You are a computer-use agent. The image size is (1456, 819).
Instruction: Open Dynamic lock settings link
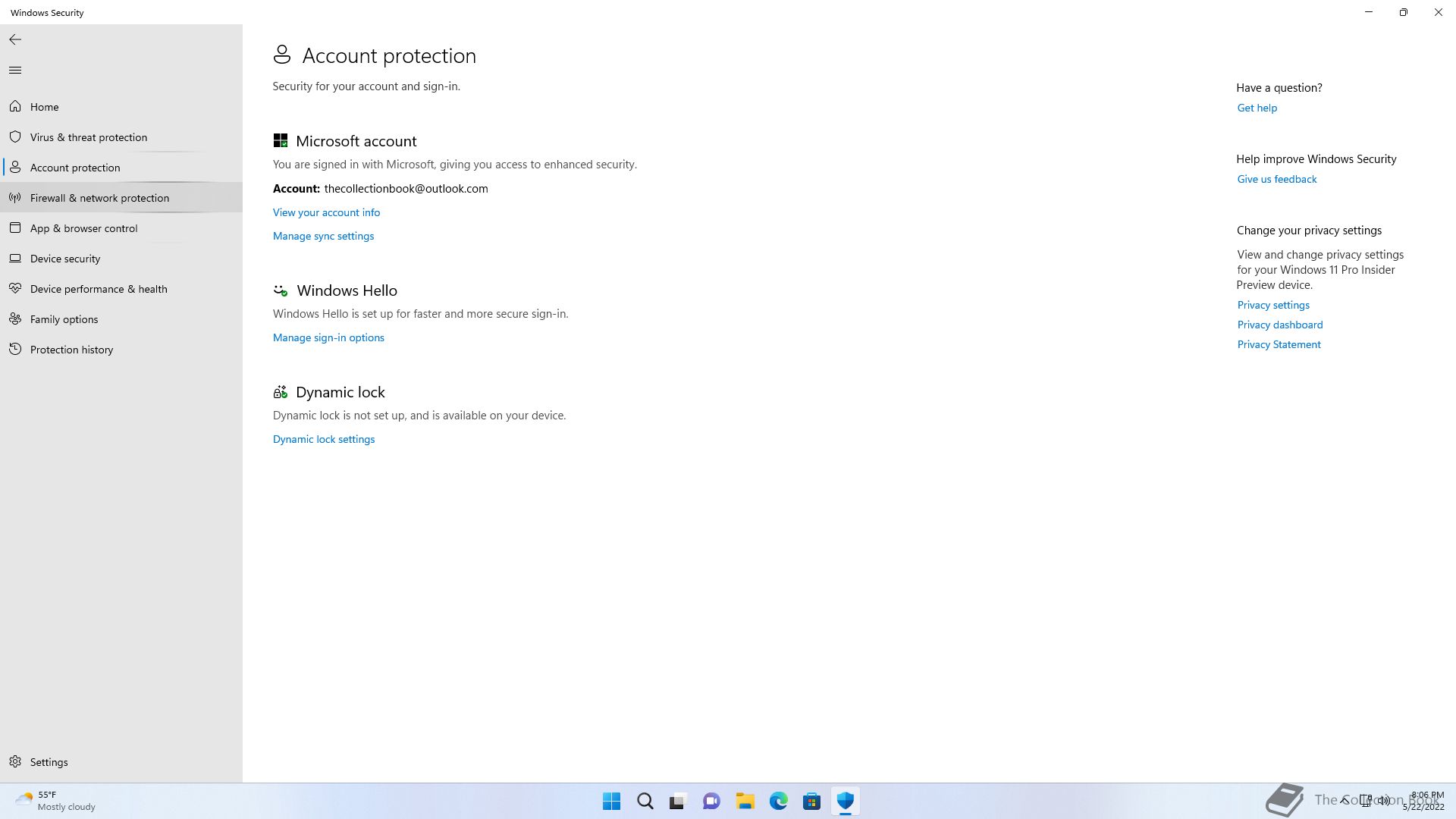coord(324,439)
